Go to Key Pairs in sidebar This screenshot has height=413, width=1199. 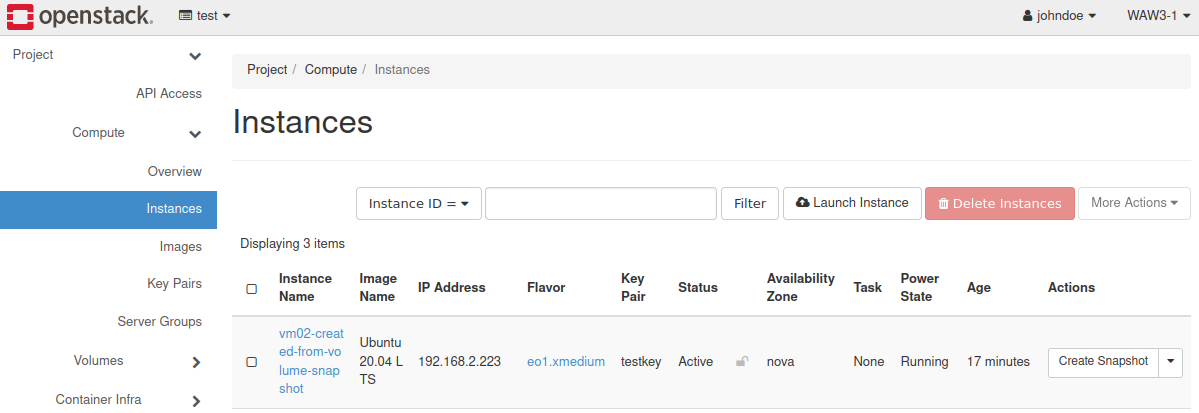(x=174, y=284)
